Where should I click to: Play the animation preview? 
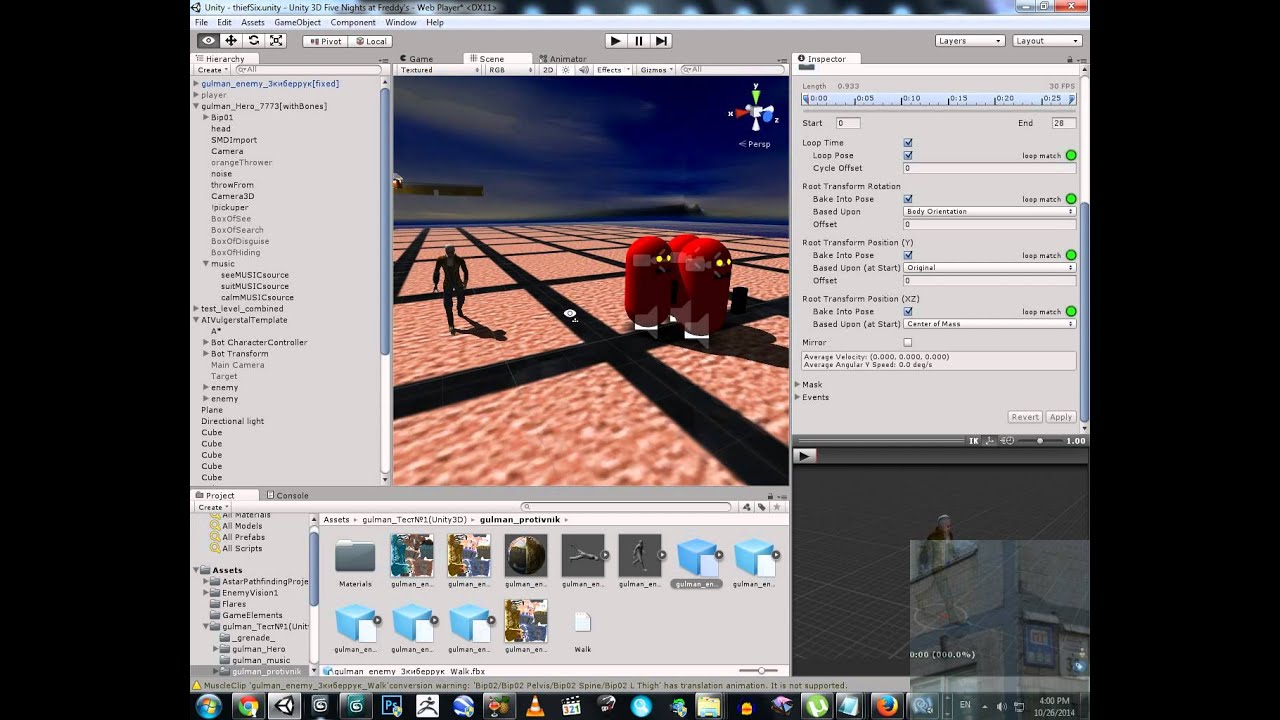(x=804, y=456)
